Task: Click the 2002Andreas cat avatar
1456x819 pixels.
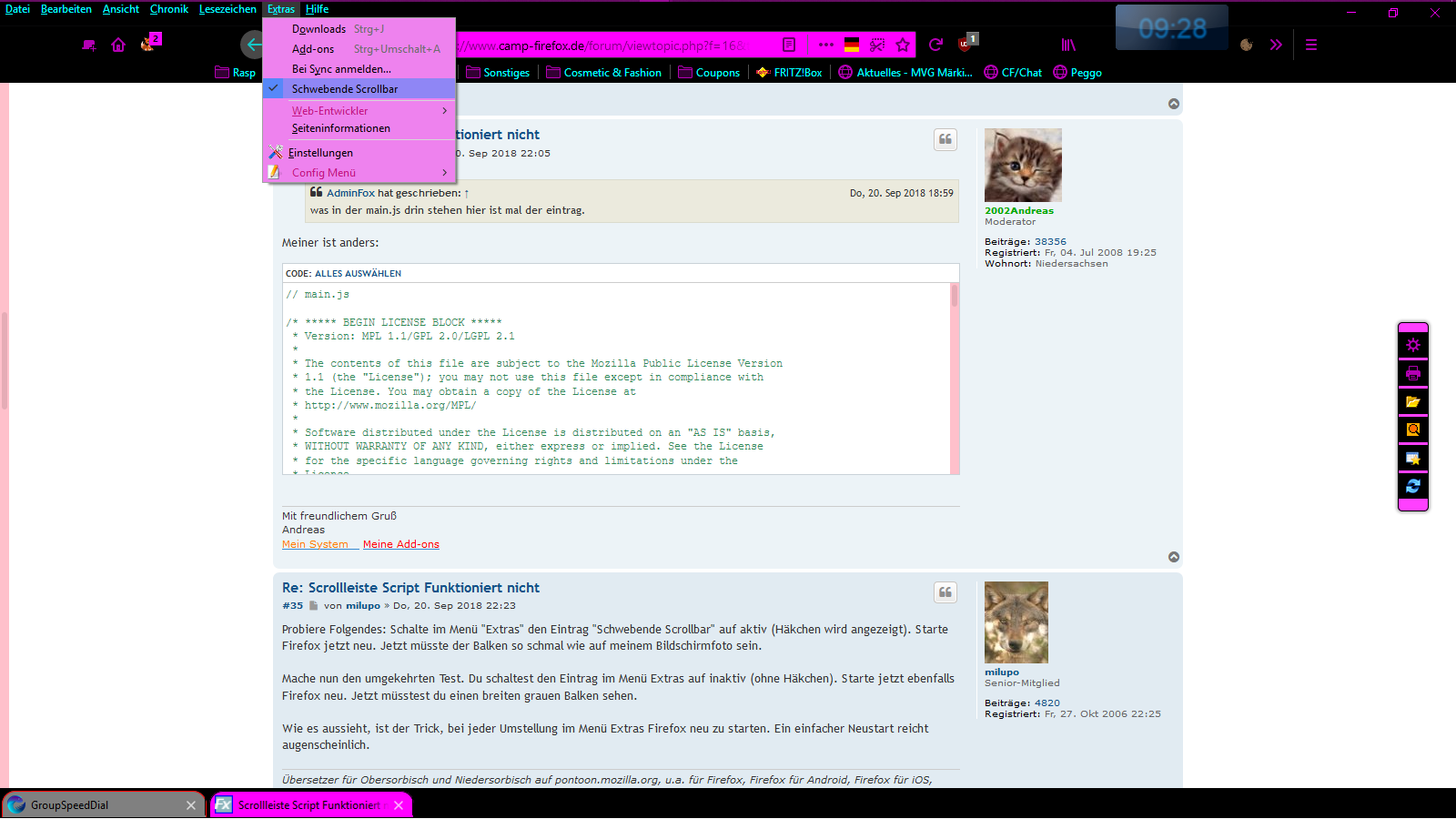Action: (x=1023, y=165)
